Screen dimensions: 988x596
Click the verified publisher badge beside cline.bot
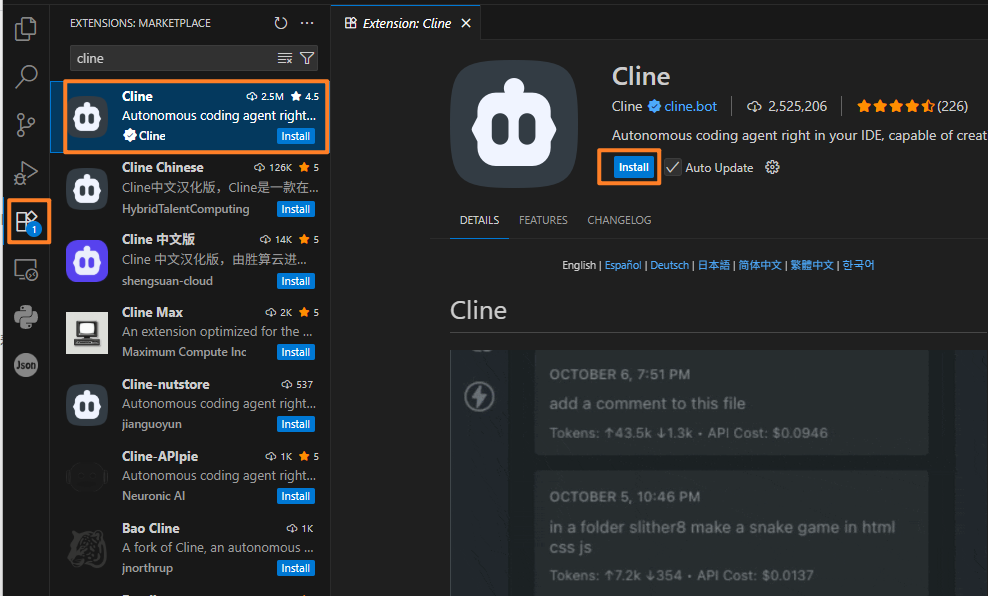point(655,106)
